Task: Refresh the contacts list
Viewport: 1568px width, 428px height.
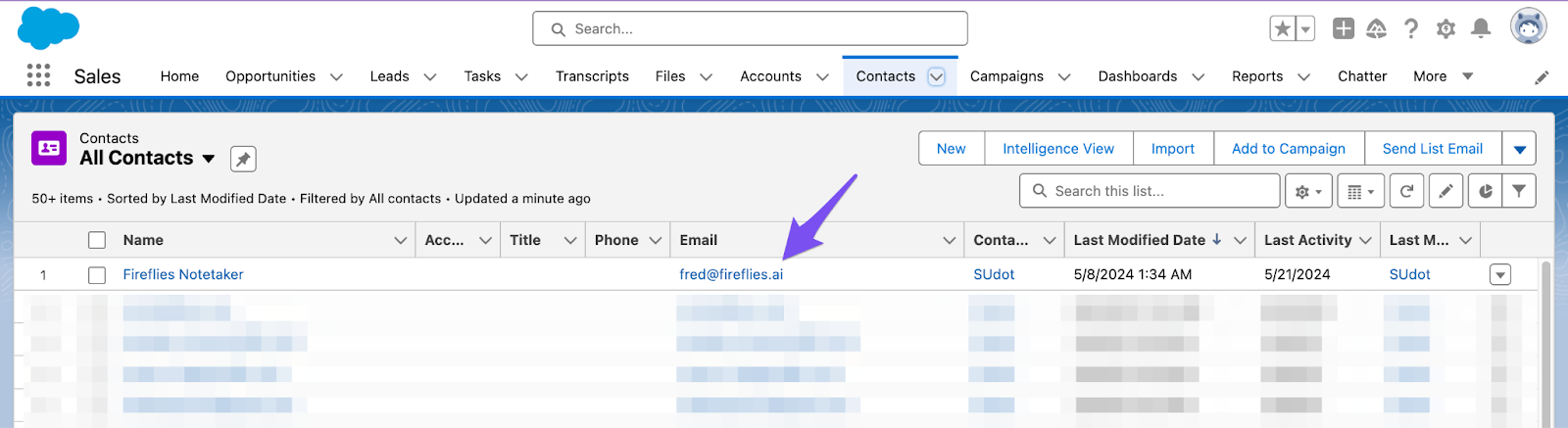Action: pyautogui.click(x=1406, y=191)
